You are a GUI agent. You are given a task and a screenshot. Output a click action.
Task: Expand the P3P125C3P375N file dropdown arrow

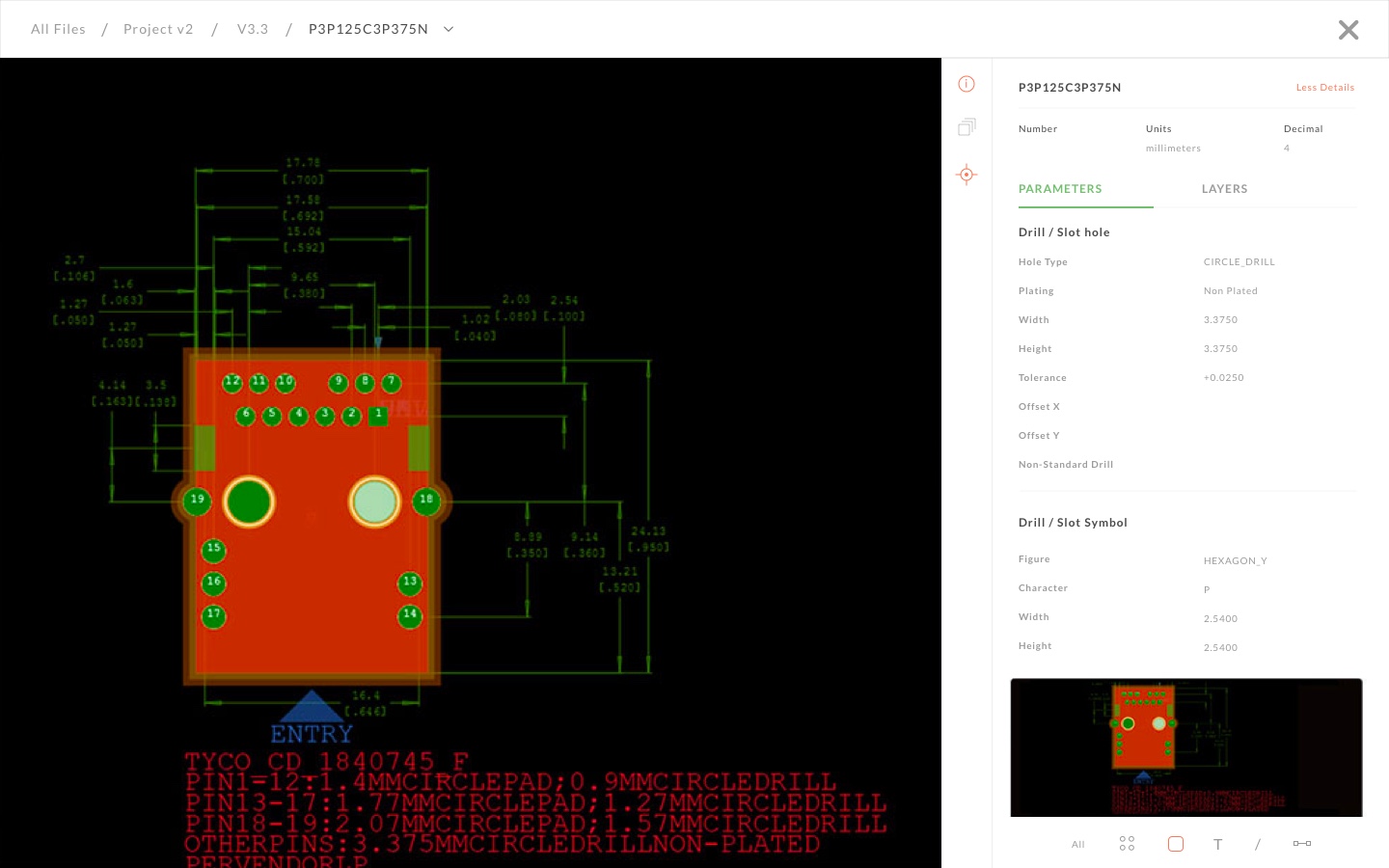pyautogui.click(x=449, y=29)
